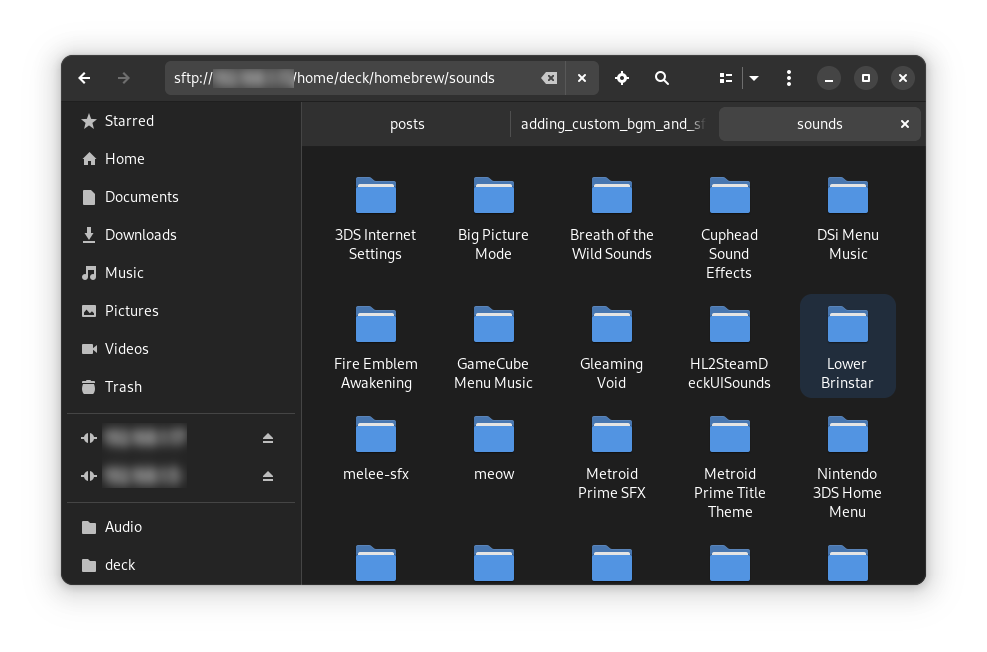The width and height of the screenshot is (987, 652).
Task: Open Videos in the sidebar
Action: click(x=181, y=349)
